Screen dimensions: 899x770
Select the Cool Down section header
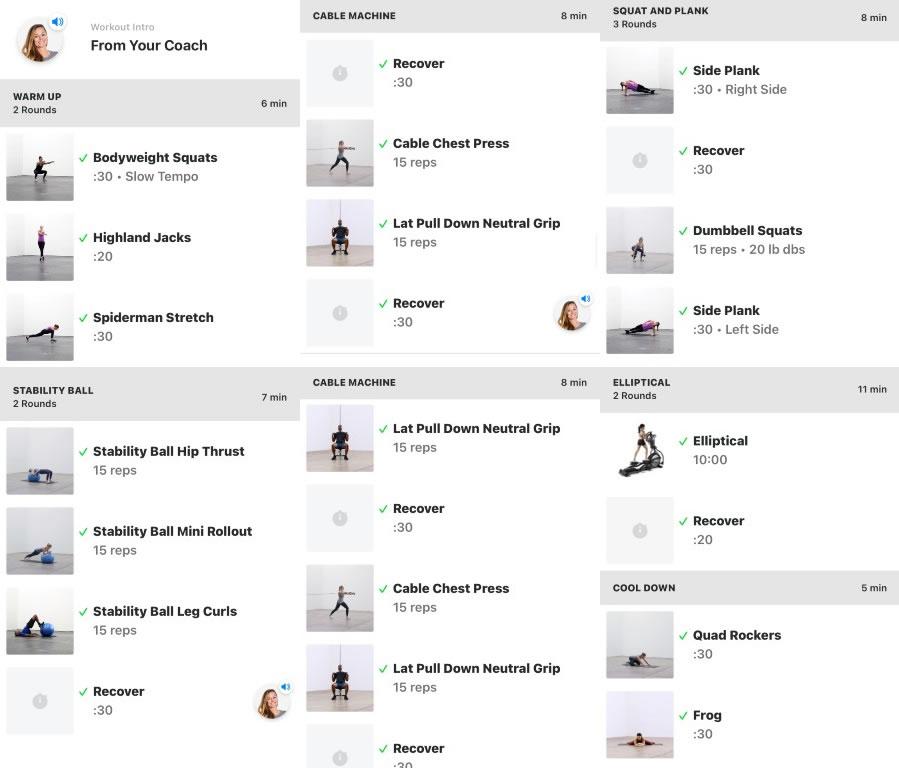tap(749, 588)
